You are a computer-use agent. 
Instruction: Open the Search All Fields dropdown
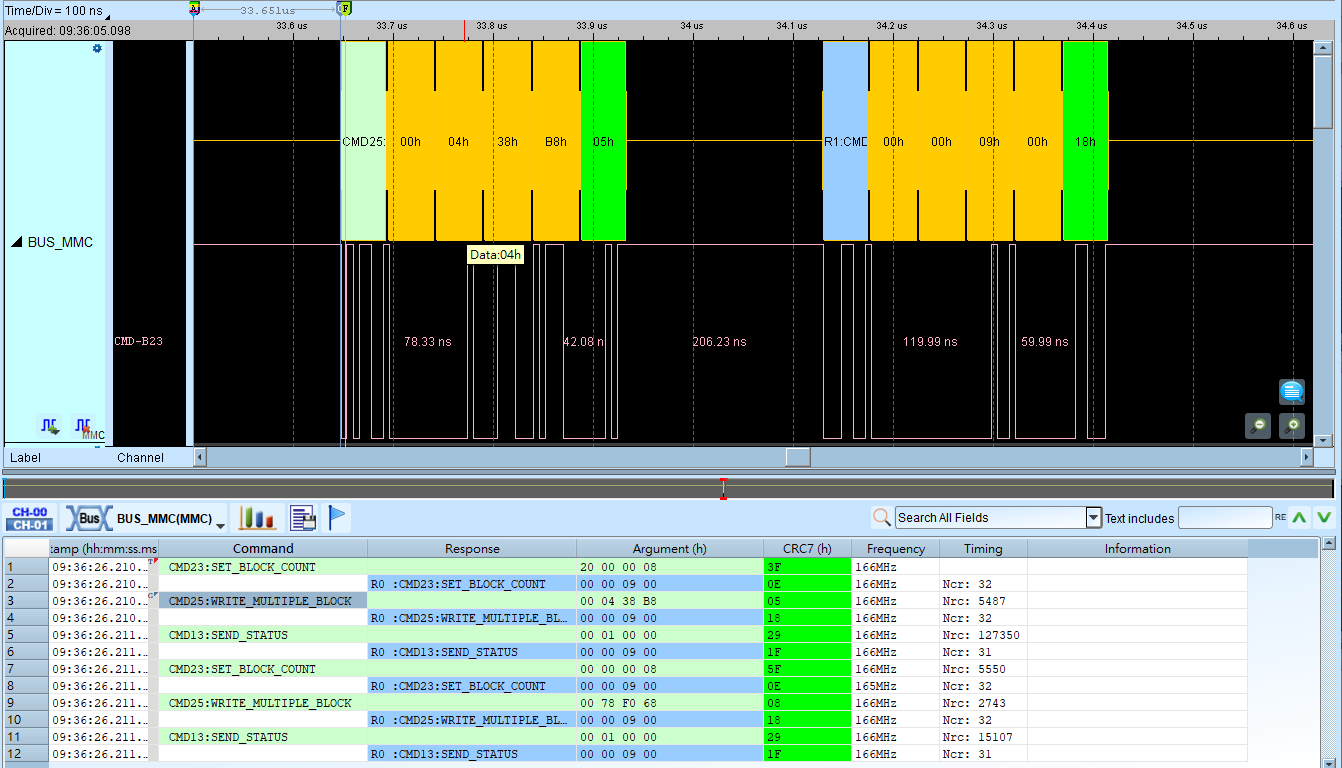[x=1093, y=518]
